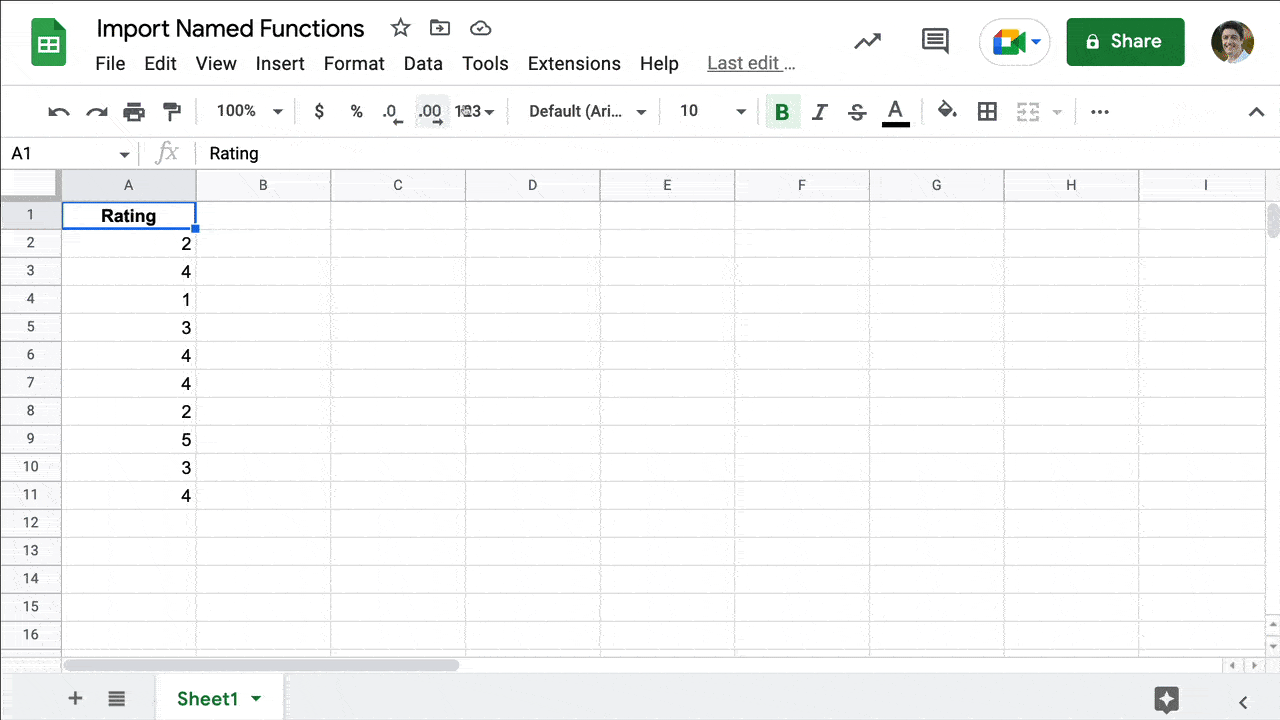
Task: Open the font dropdown showing Default
Action: (586, 111)
